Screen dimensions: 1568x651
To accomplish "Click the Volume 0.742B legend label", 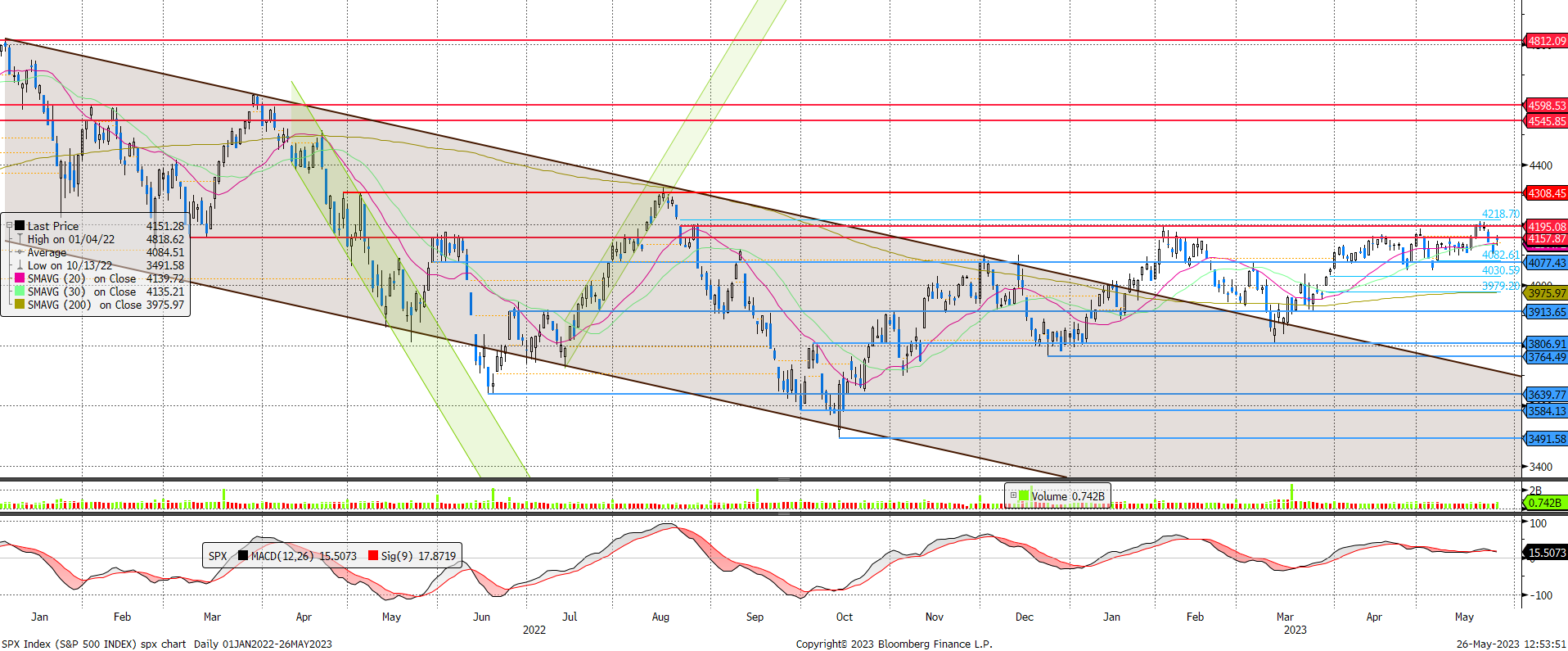I will (x=1068, y=496).
